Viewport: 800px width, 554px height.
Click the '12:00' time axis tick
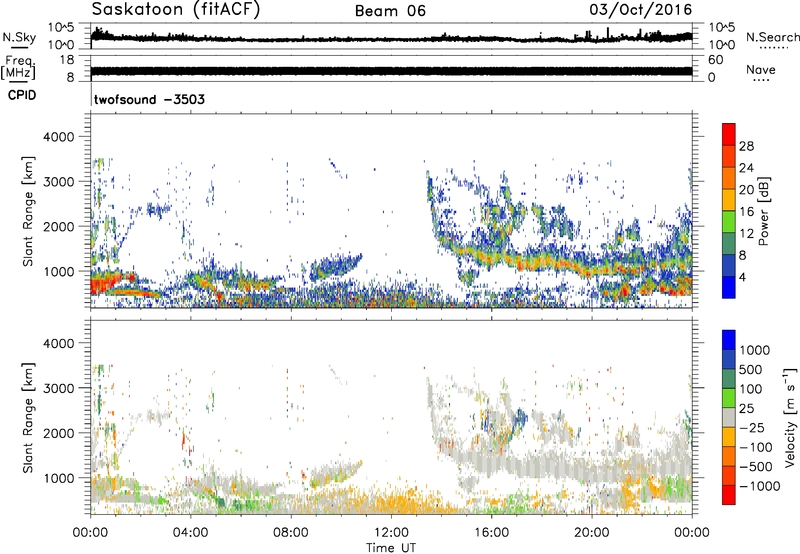click(391, 533)
